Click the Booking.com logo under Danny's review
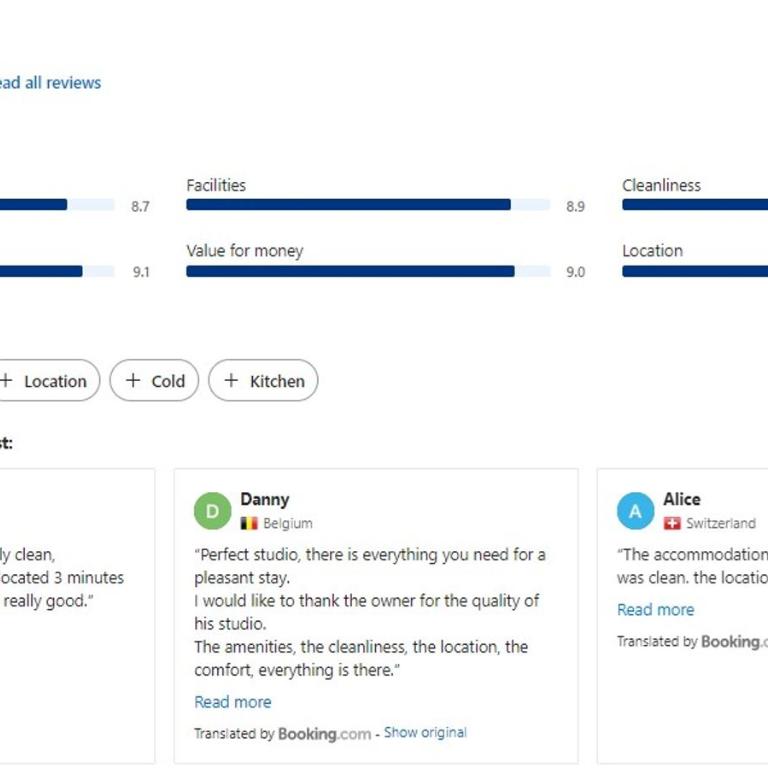The width and height of the screenshot is (768, 768). [324, 734]
